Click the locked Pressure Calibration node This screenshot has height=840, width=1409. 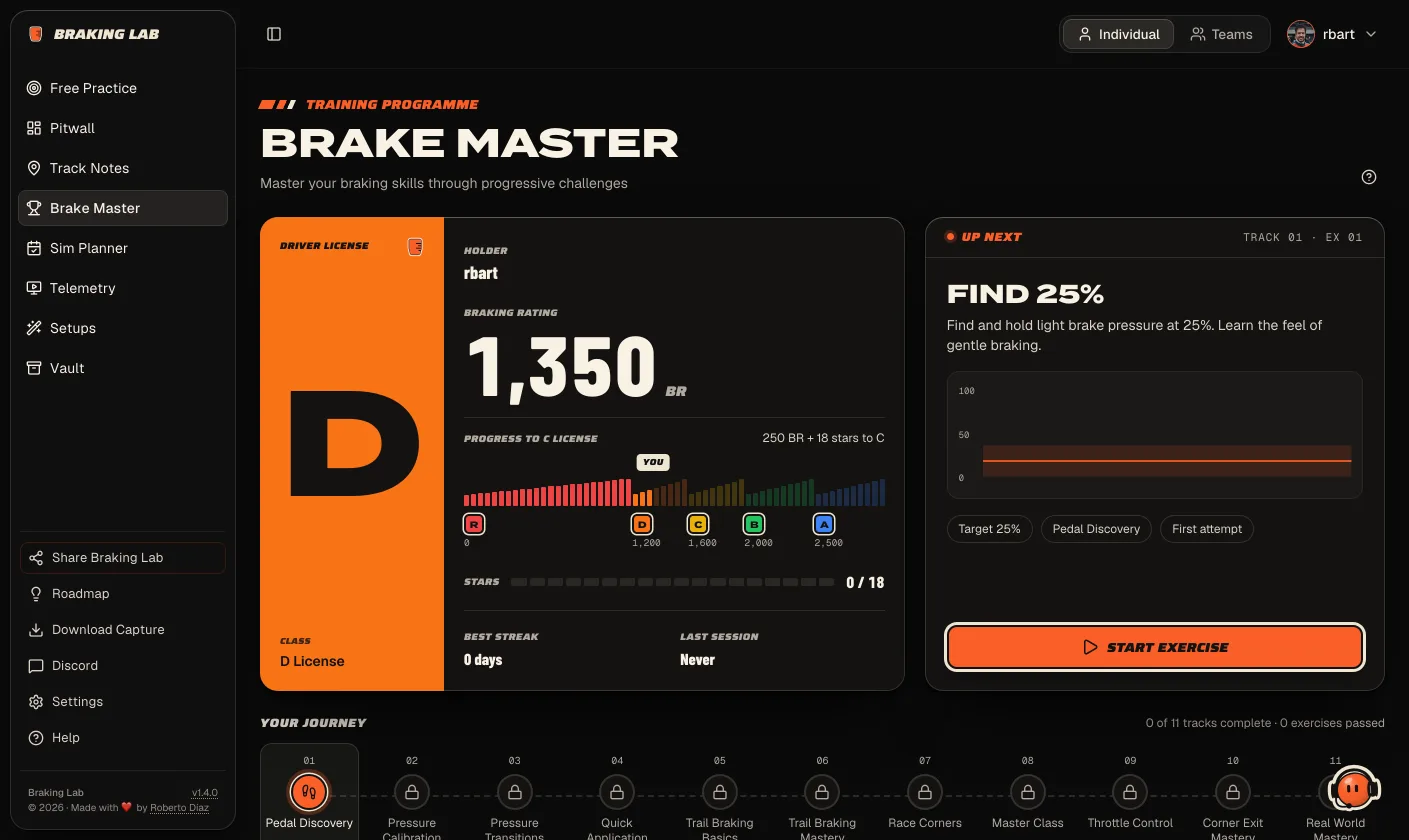pyautogui.click(x=412, y=793)
